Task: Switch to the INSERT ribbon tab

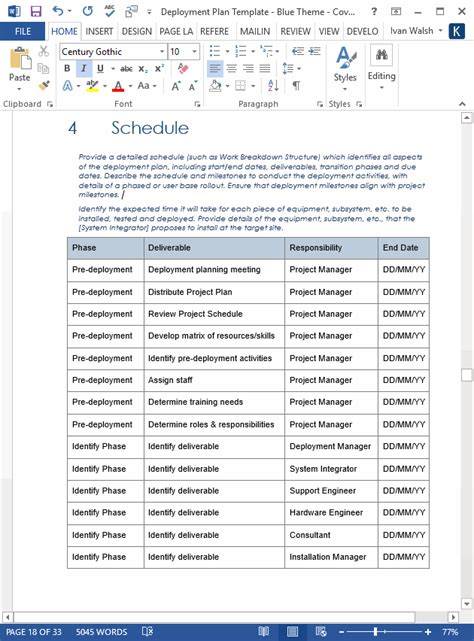Action: coord(99,31)
